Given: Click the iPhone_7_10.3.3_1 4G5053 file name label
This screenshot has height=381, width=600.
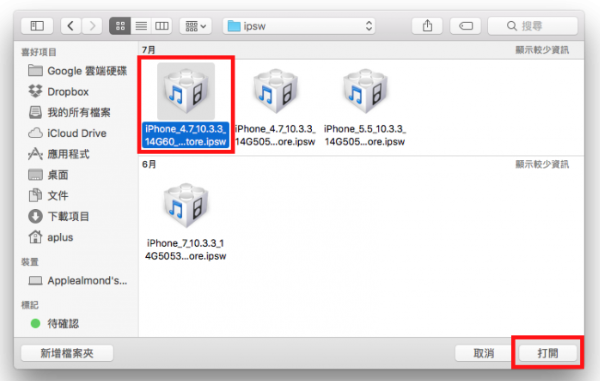Looking at the screenshot, I should (x=186, y=249).
